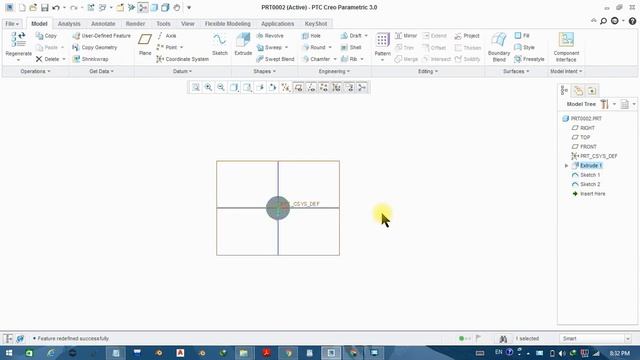Minimize the ribbon with the caret icon
The height and width of the screenshot is (360, 640).
click(593, 20)
